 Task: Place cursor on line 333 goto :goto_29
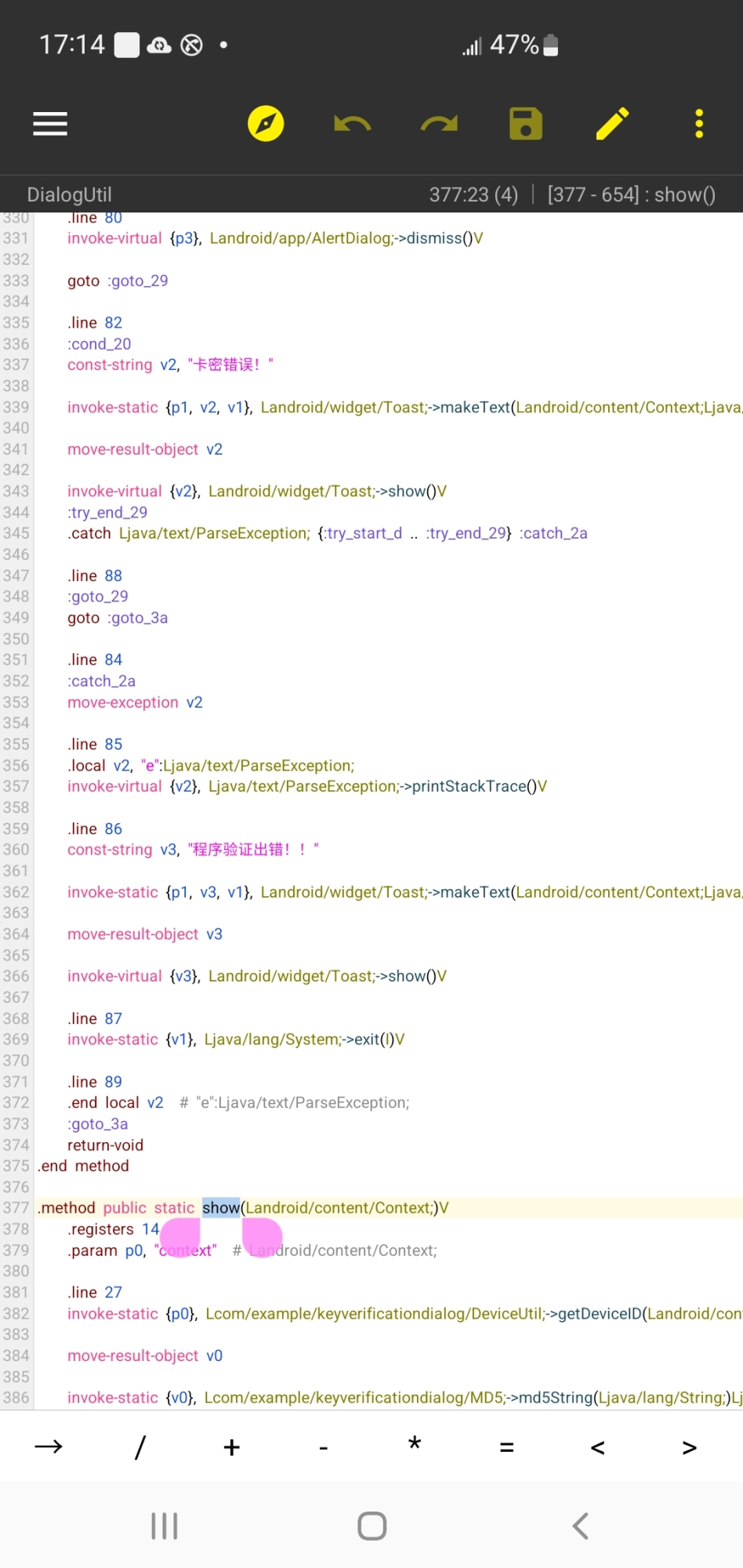pyautogui.click(x=118, y=281)
